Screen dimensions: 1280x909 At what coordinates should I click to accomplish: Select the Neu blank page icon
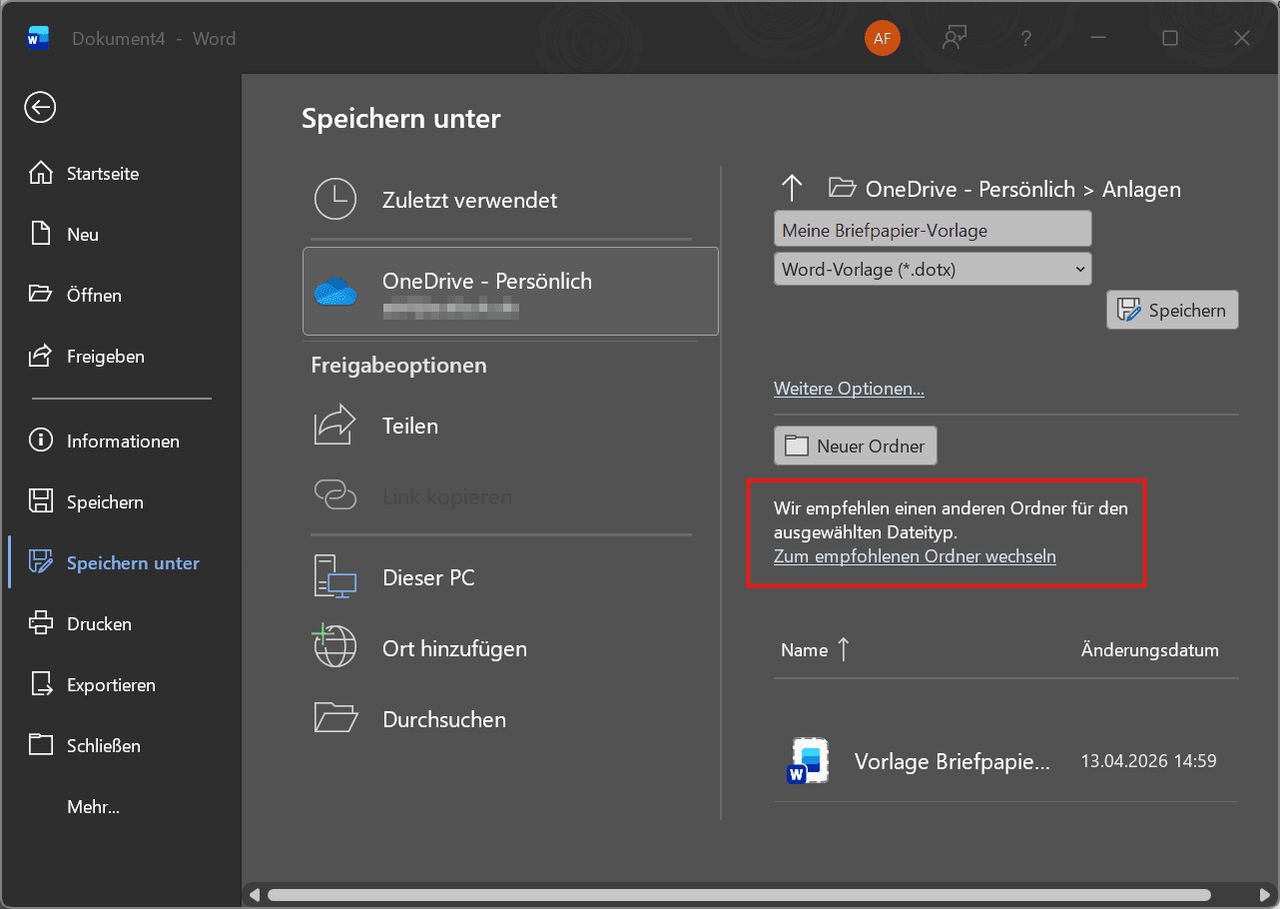[x=40, y=234]
